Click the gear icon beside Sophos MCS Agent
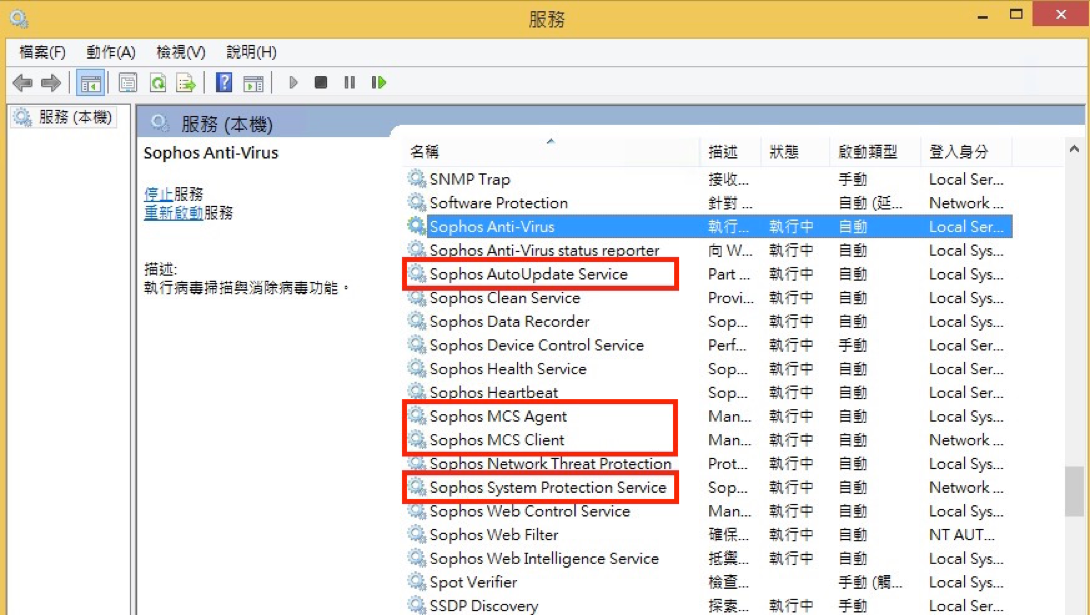This screenshot has width=1090, height=615. [416, 416]
